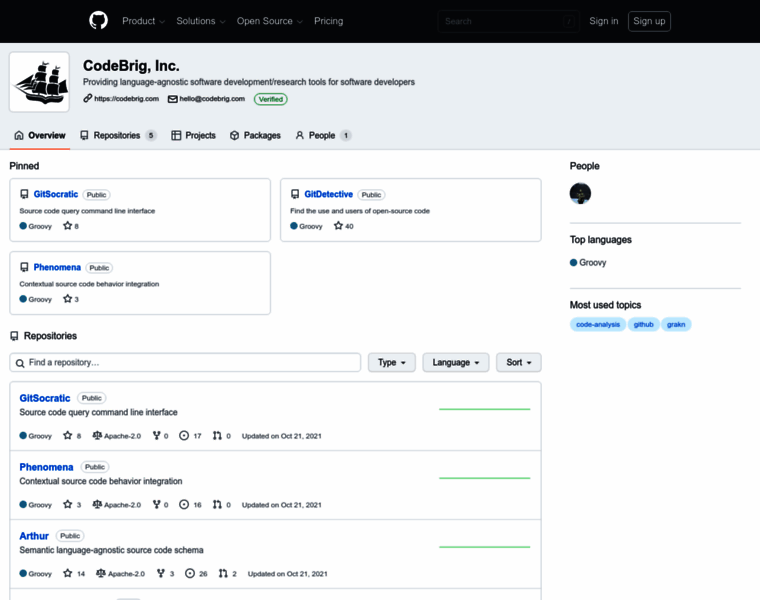The height and width of the screenshot is (600, 760).
Task: Click the repo icon next to pinned GitSocratic
Action: [x=24, y=194]
